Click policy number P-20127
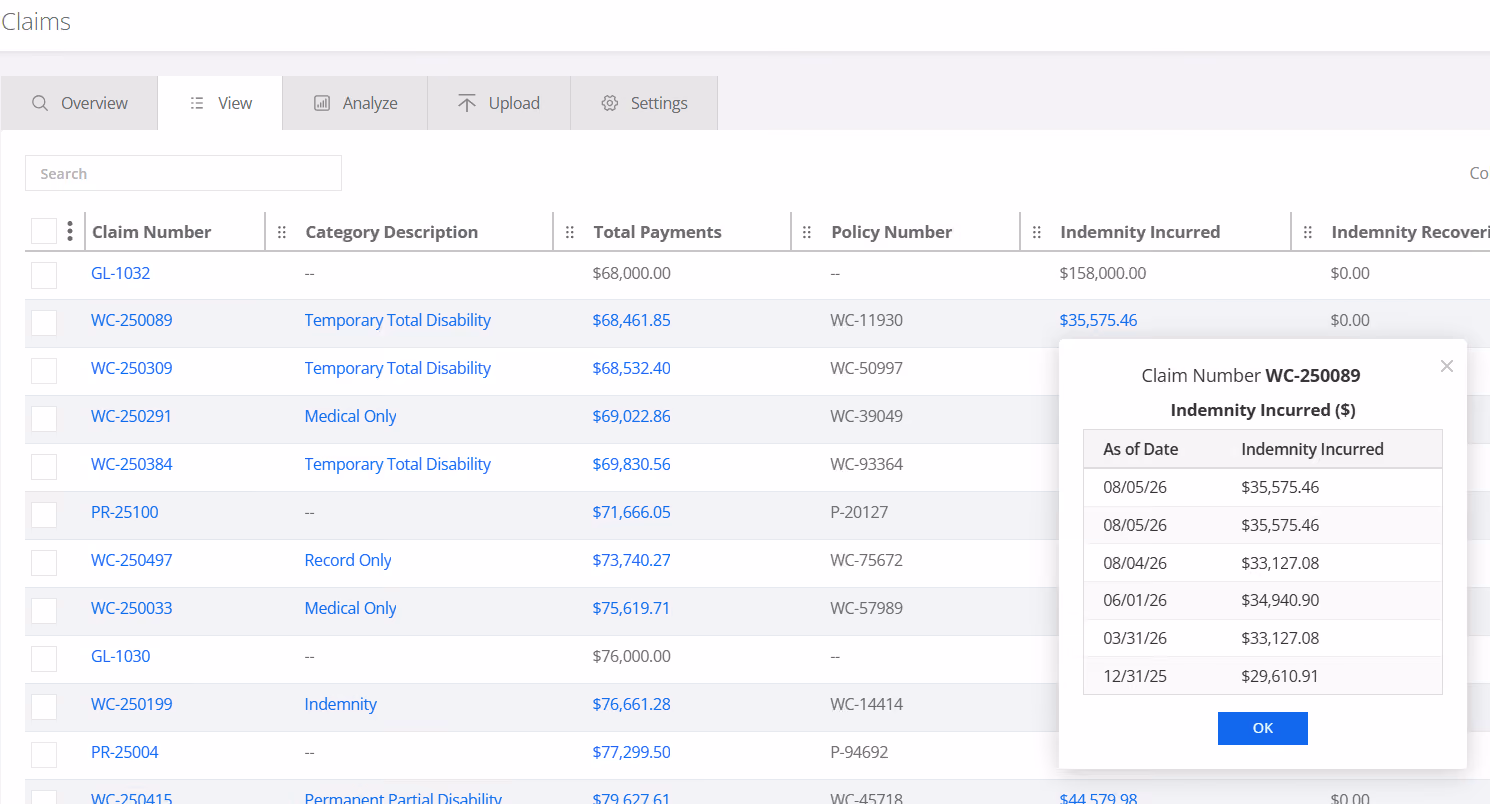Viewport: 1490px width, 804px height. click(x=859, y=512)
